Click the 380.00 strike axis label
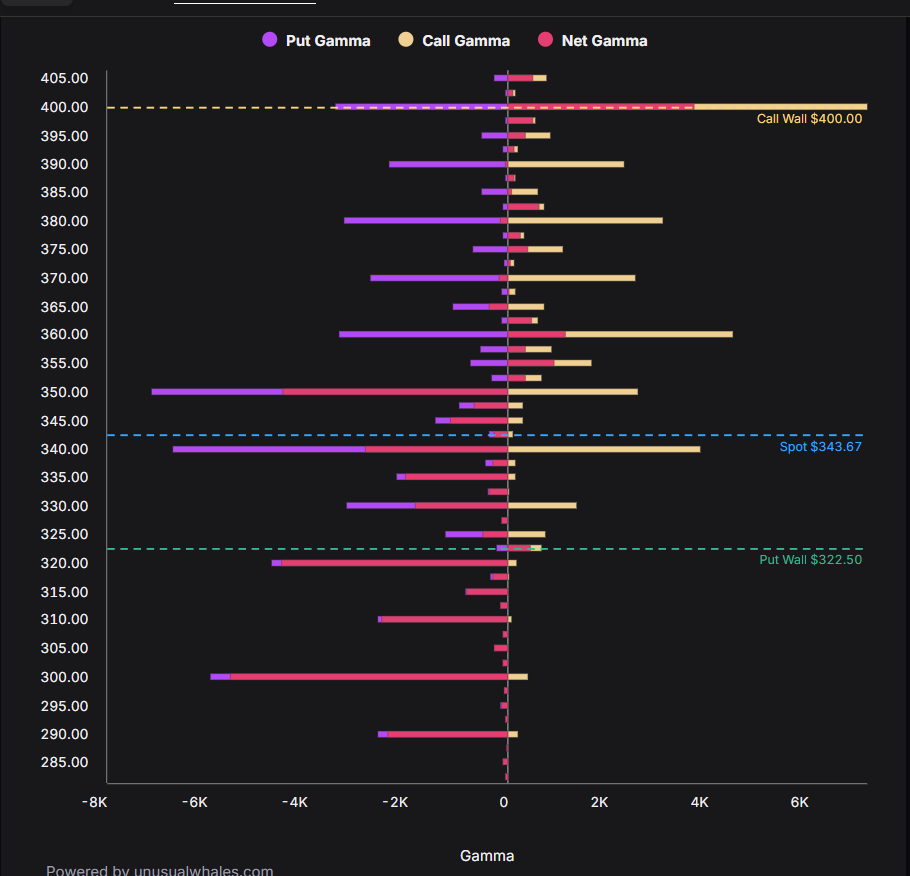The width and height of the screenshot is (910, 876). pos(64,221)
